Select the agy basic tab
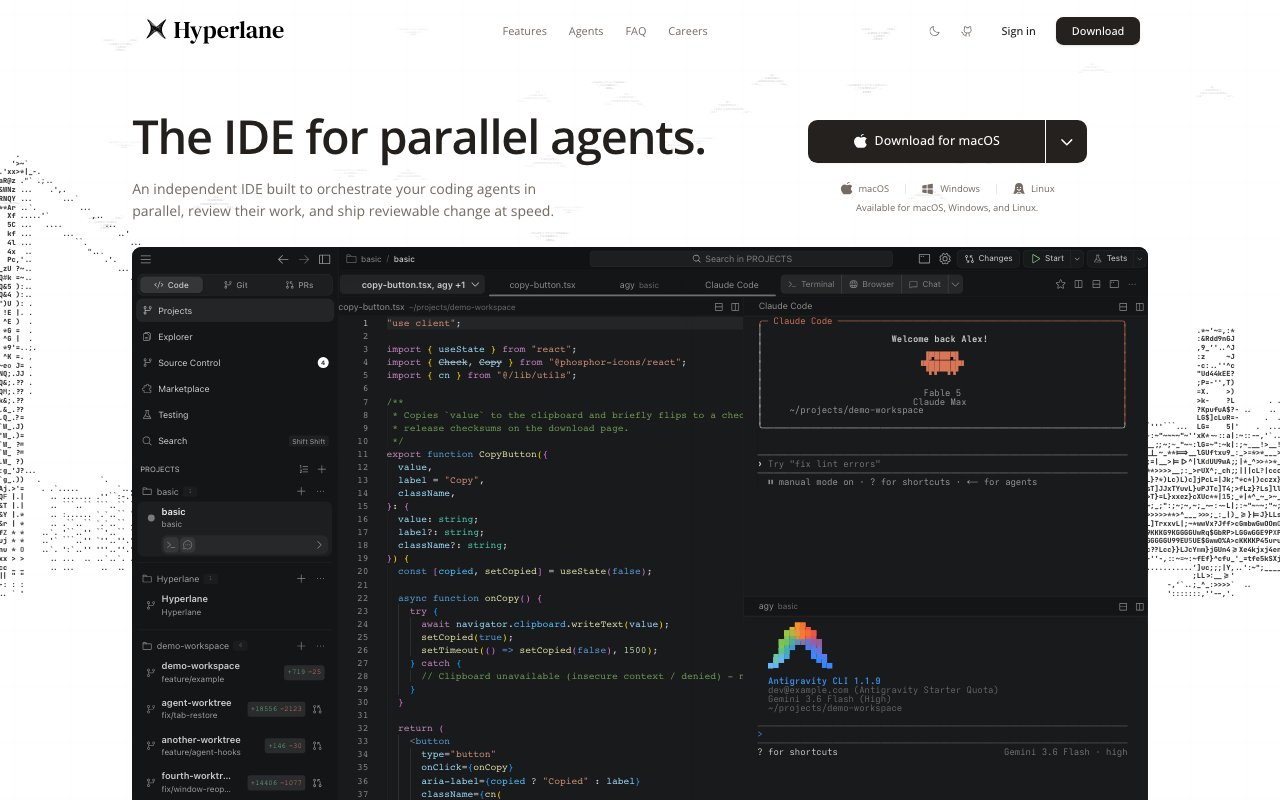The image size is (1280, 800). pos(639,285)
